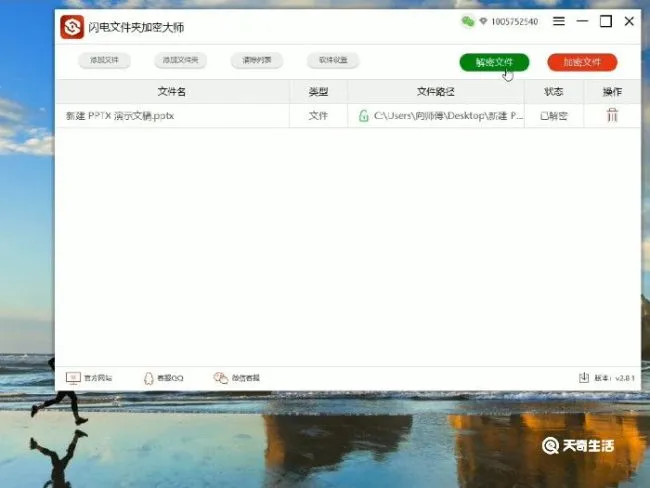
Task: Click the 添加文件 button
Action: pyautogui.click(x=104, y=60)
